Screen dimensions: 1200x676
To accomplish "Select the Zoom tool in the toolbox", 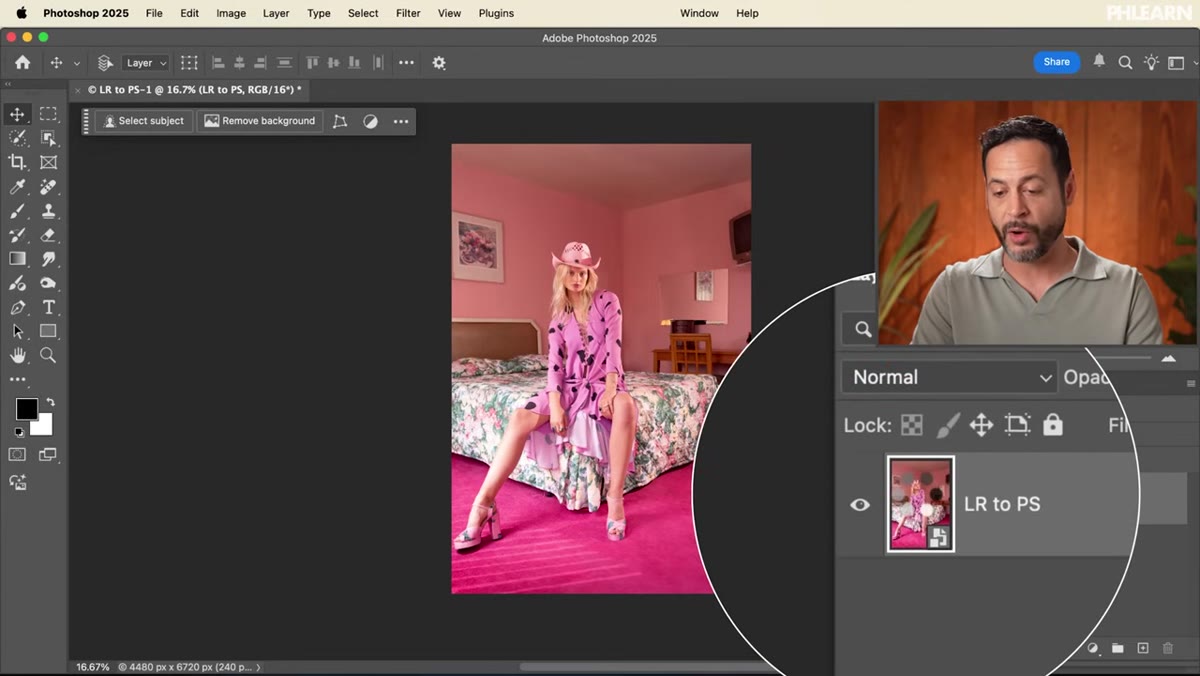I will 48,355.
